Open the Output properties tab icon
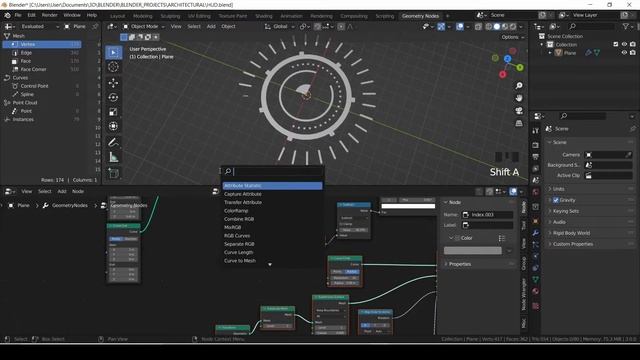The width and height of the screenshot is (640, 360). coord(536,157)
